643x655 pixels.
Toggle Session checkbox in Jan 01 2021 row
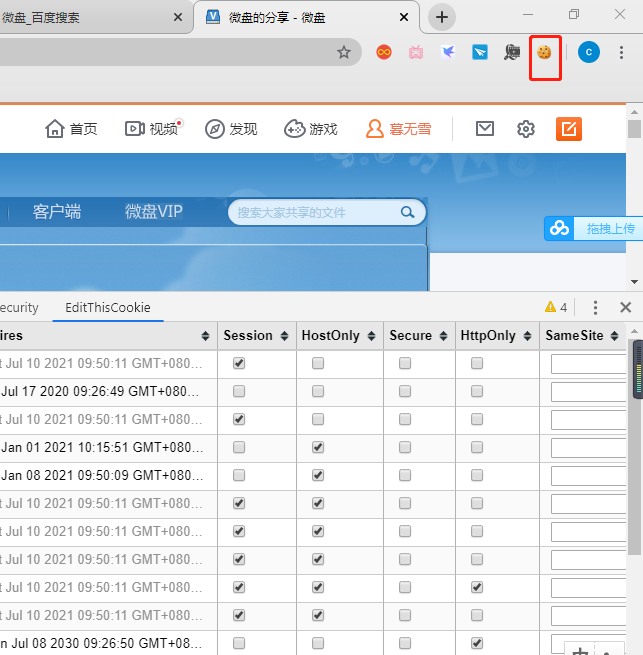click(239, 447)
